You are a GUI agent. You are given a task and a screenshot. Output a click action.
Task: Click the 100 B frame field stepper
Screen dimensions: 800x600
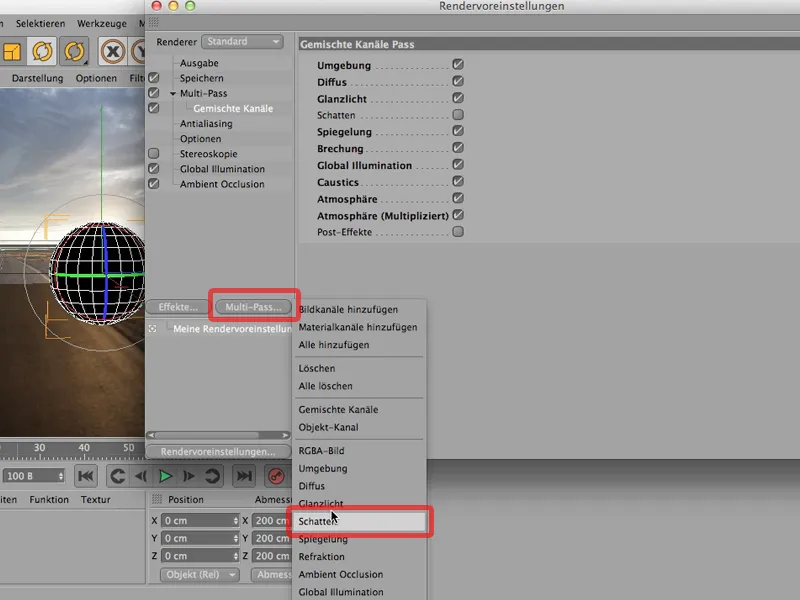61,476
